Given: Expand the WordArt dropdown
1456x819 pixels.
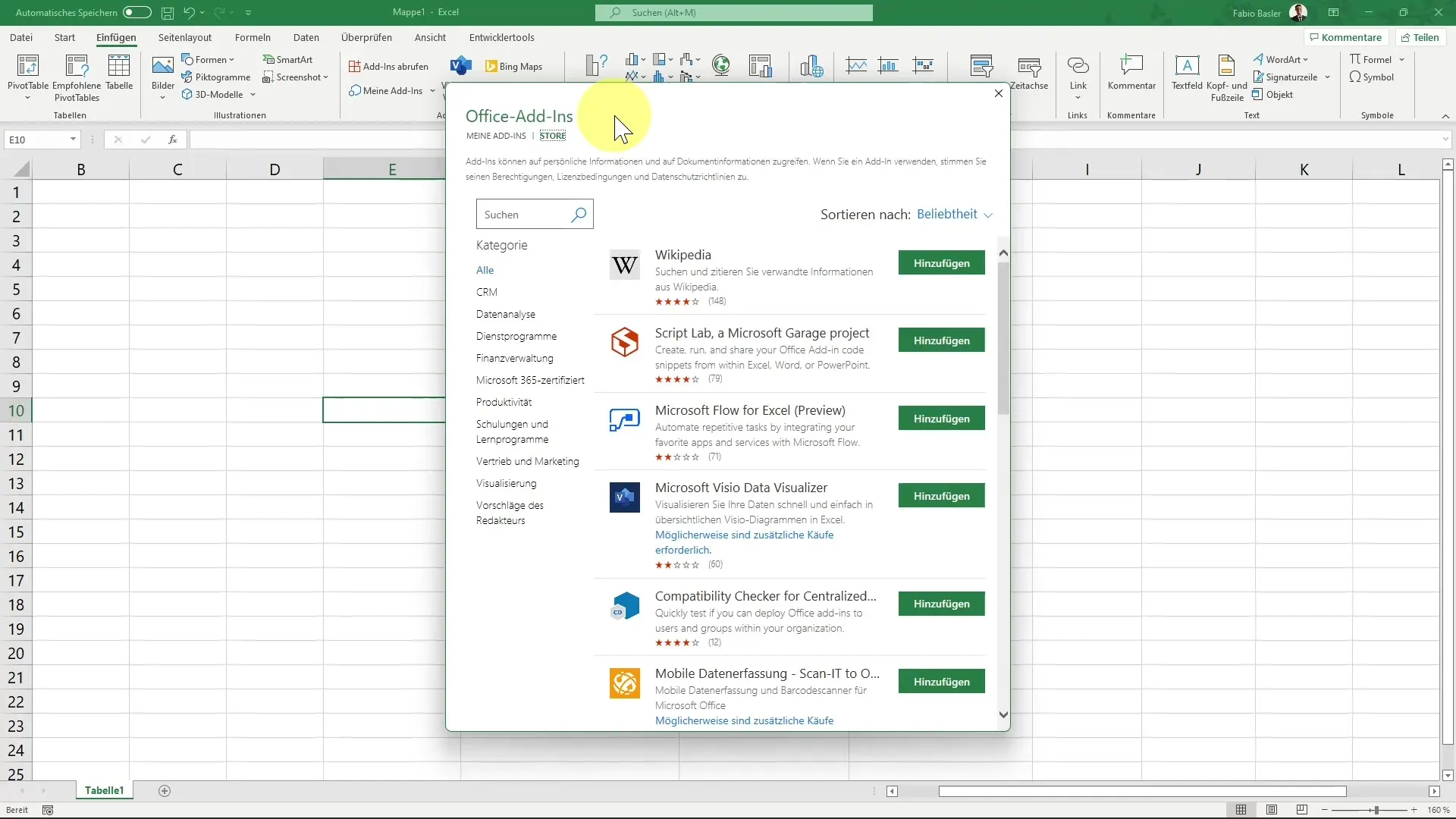Looking at the screenshot, I should point(1306,60).
